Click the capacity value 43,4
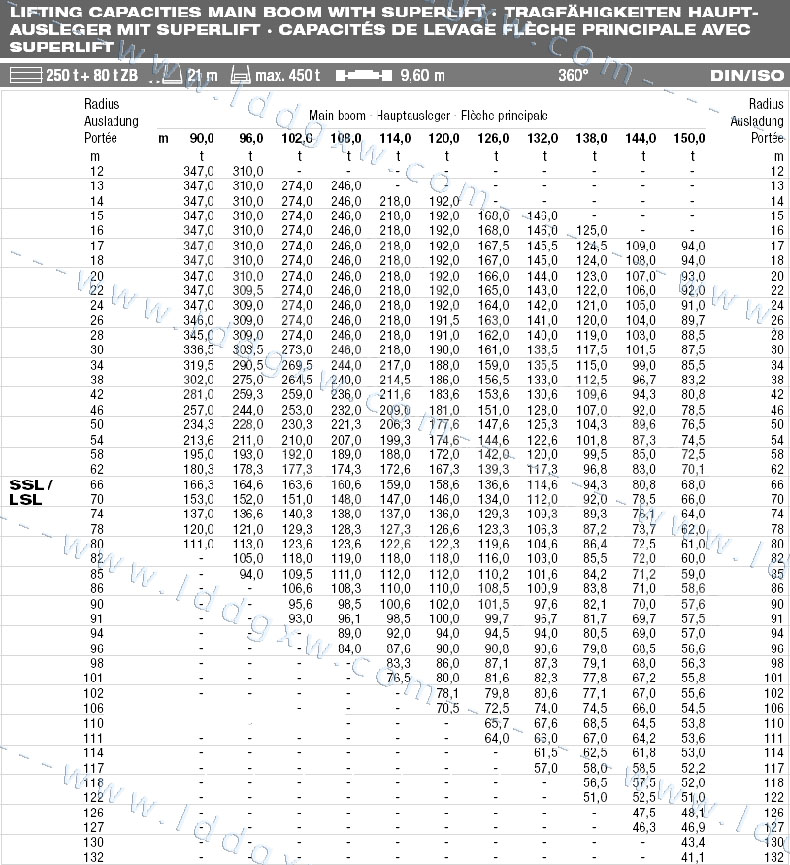The image size is (790, 865). coord(693,842)
